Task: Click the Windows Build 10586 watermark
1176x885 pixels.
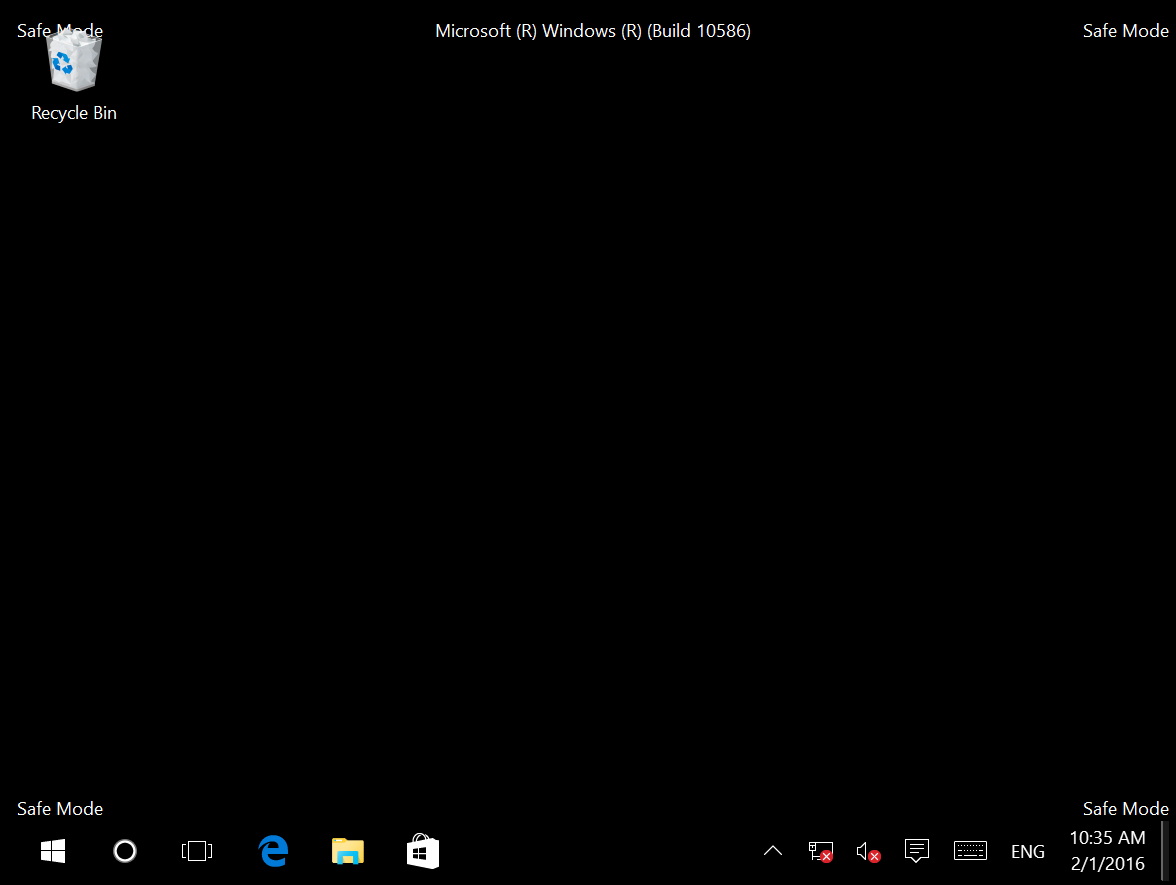Action: [592, 30]
